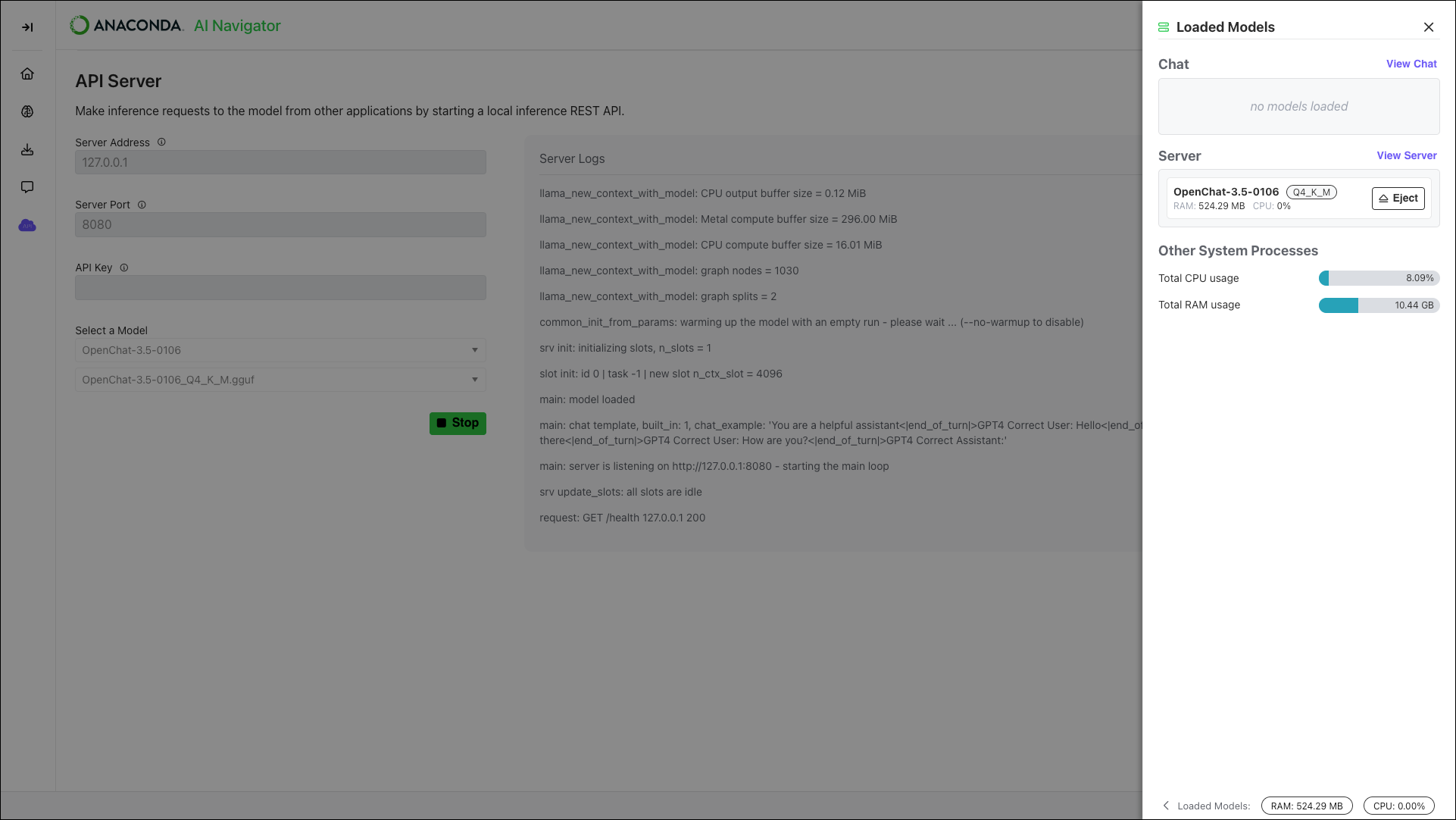This screenshot has width=1456, height=820.
Task: Open the Downloads icon in sidebar
Action: click(27, 149)
